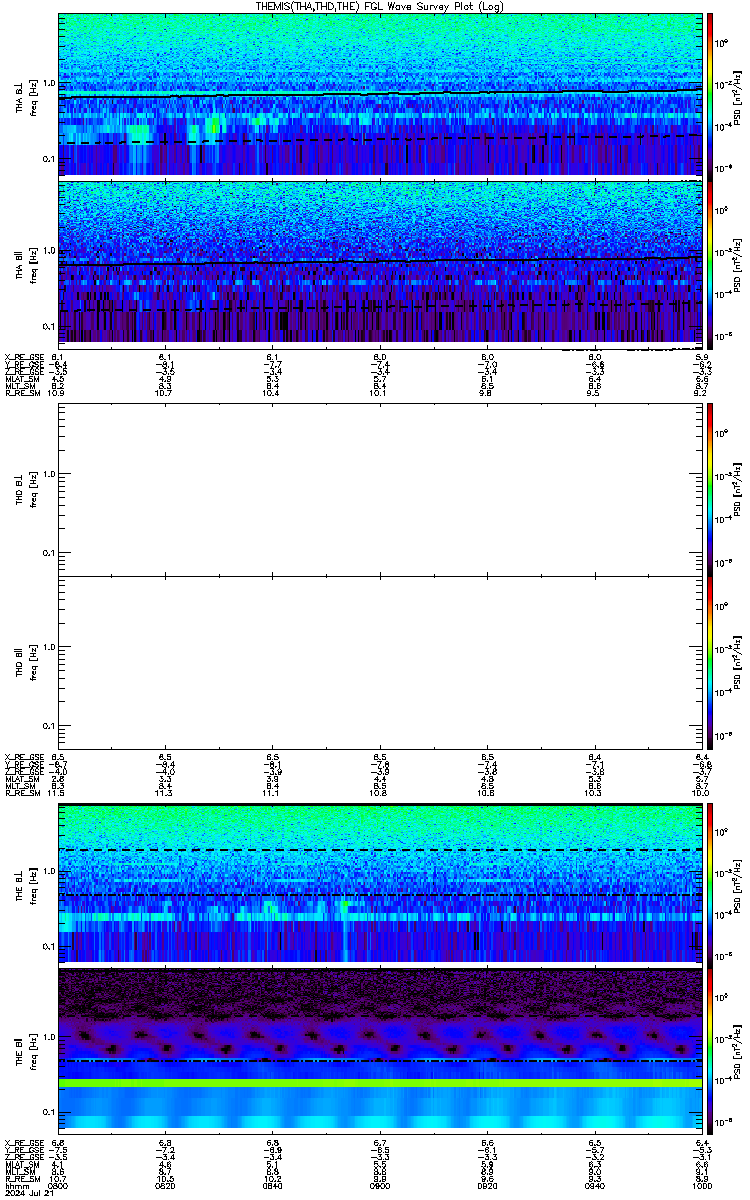Click the solid black line in THA B⊥
The width and height of the screenshot is (750, 1200).
[379, 94]
